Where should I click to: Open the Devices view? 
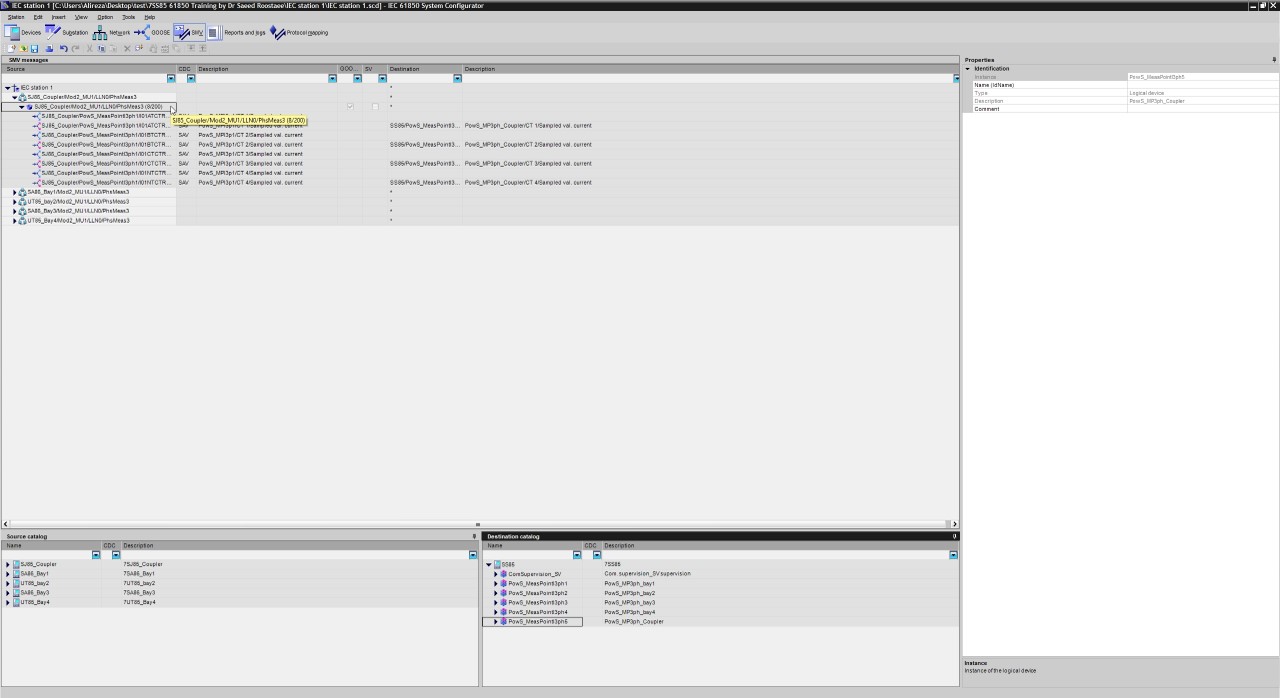(x=23, y=33)
